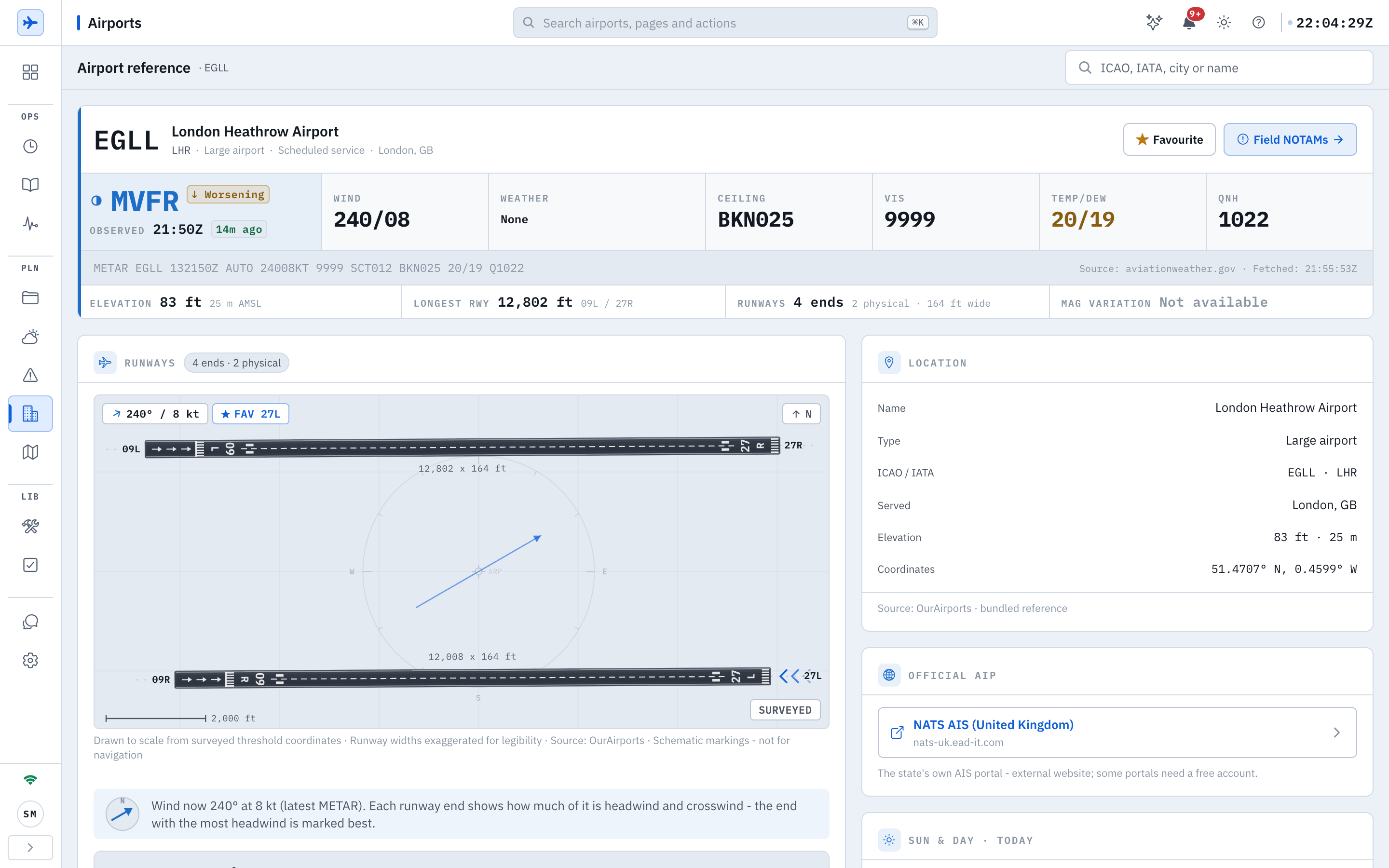Click the external link icon beside NATS AIS
Viewport: 1389px width, 868px height.
click(897, 732)
